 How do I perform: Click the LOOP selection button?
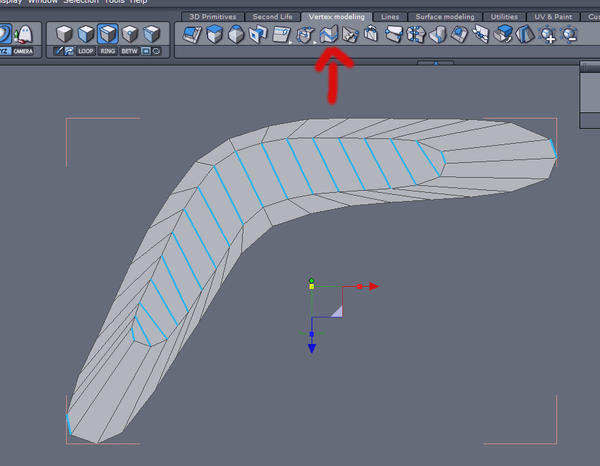pyautogui.click(x=86, y=51)
